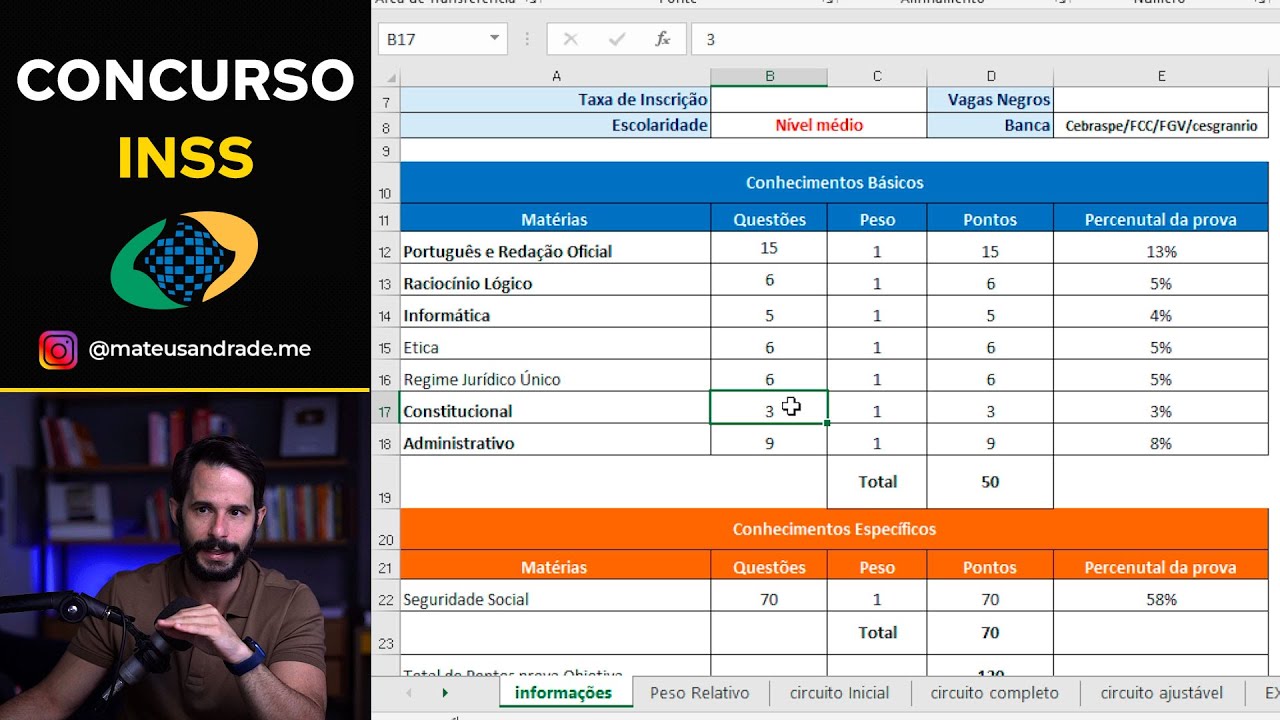The width and height of the screenshot is (1280, 720).
Task: Click the Taxa de Inscrição cell
Action: 556,100
